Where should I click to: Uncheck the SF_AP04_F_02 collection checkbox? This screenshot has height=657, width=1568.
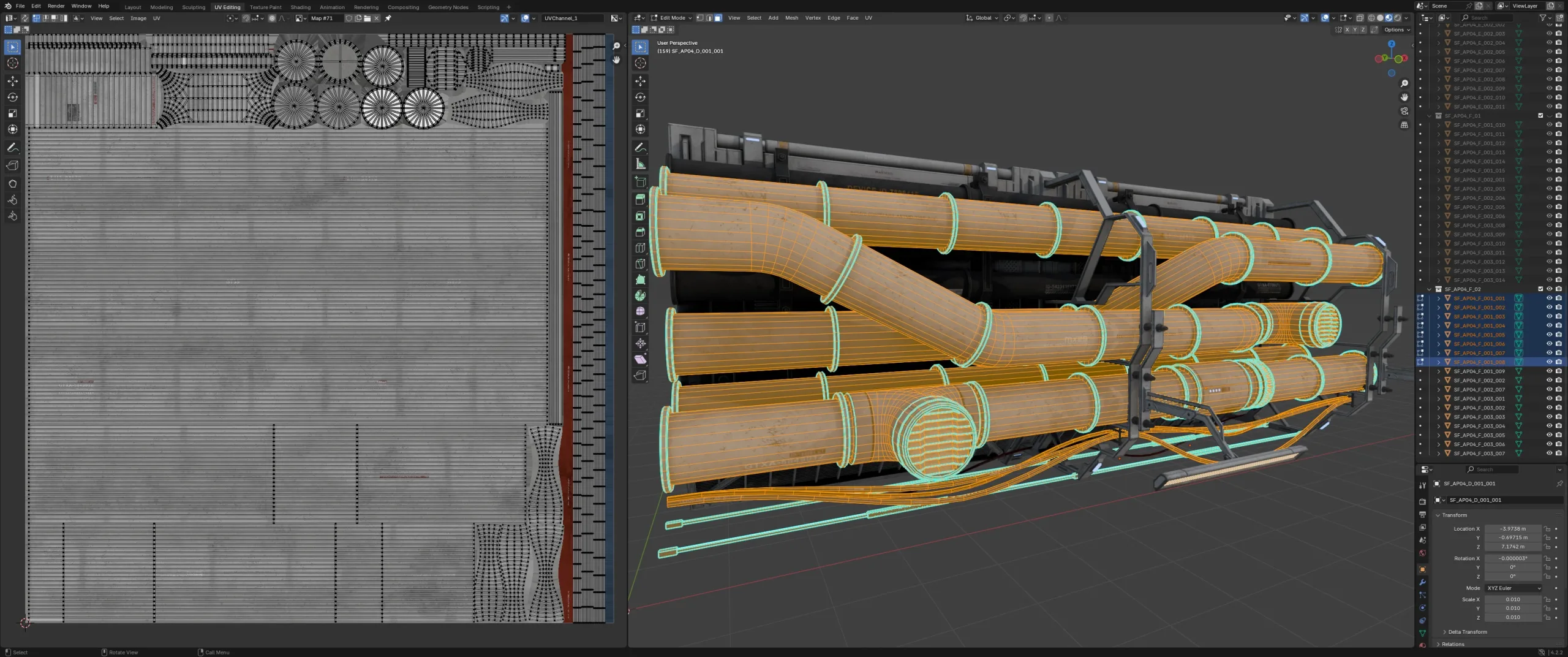(x=1540, y=289)
